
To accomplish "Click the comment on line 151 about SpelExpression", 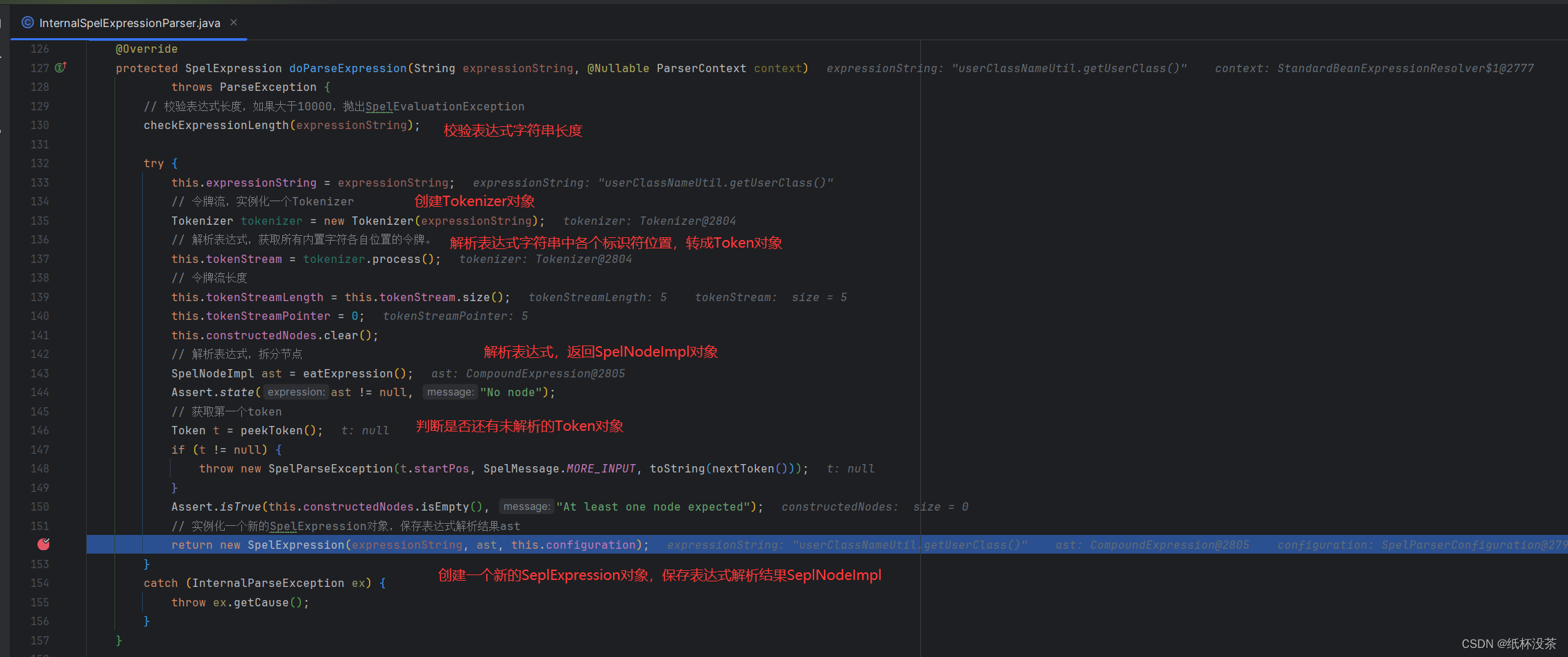I will 345,526.
